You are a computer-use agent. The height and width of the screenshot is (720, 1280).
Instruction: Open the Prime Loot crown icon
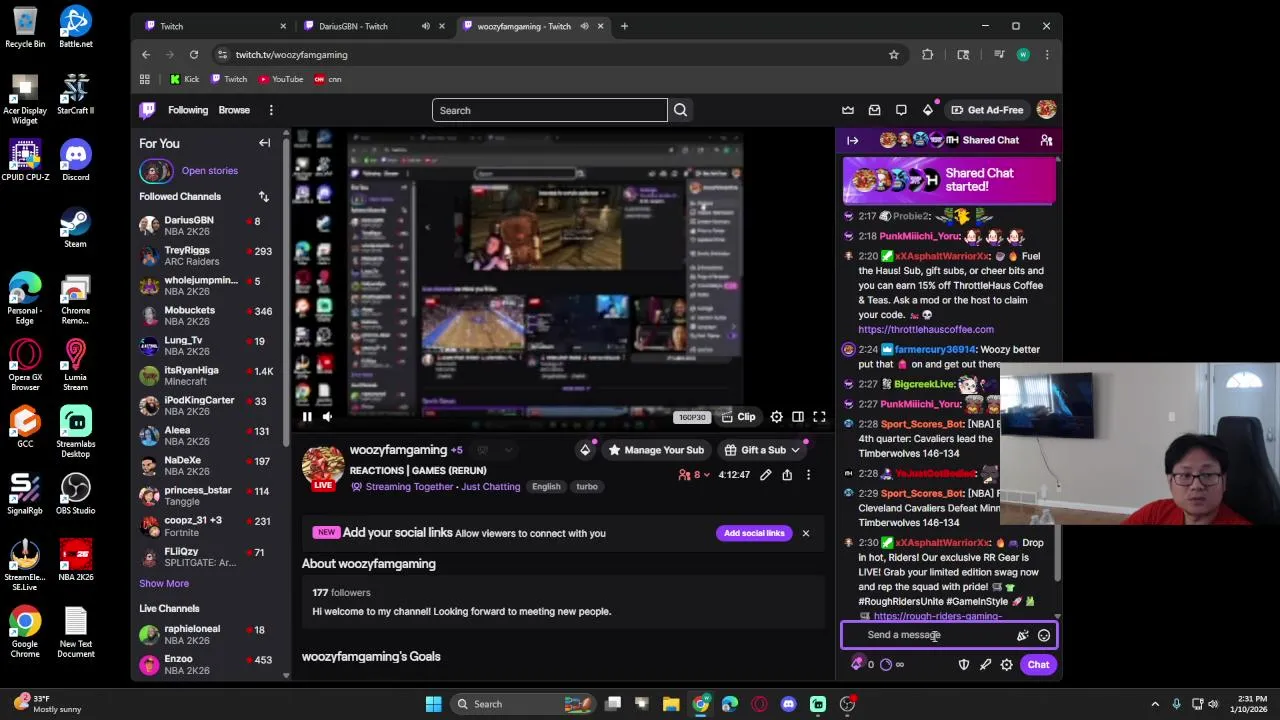pos(848,110)
